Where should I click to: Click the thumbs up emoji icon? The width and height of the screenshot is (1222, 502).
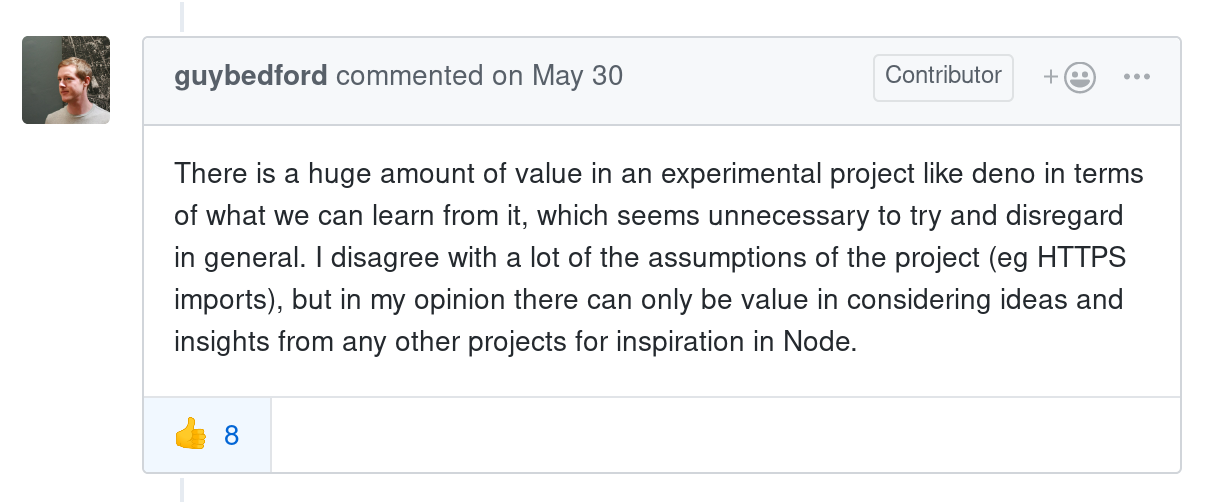[190, 435]
